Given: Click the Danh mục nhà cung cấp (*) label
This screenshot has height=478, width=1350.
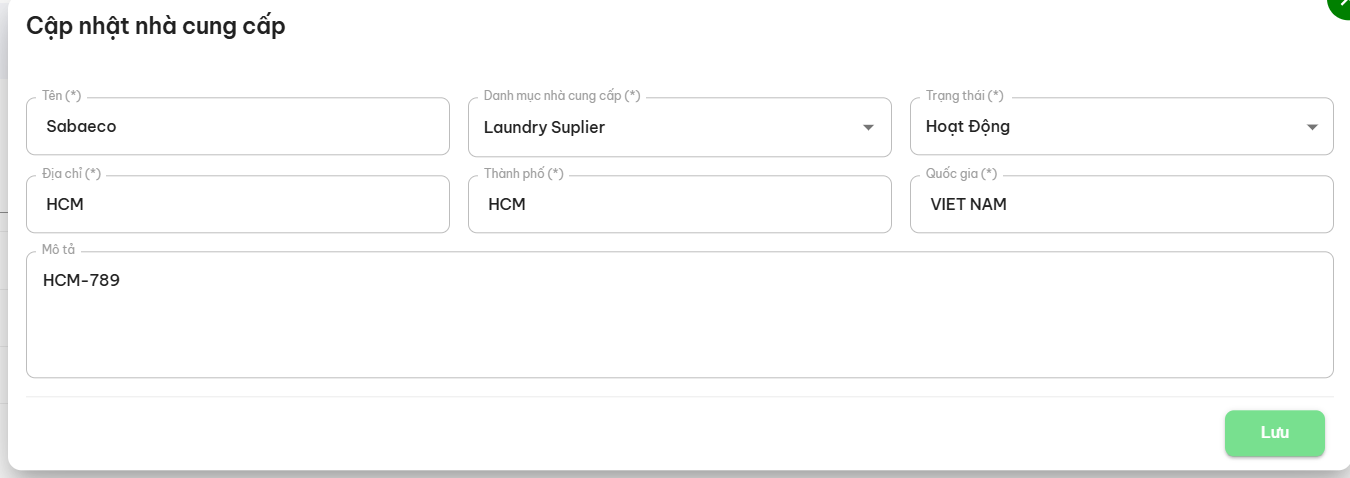Looking at the screenshot, I should 562,96.
